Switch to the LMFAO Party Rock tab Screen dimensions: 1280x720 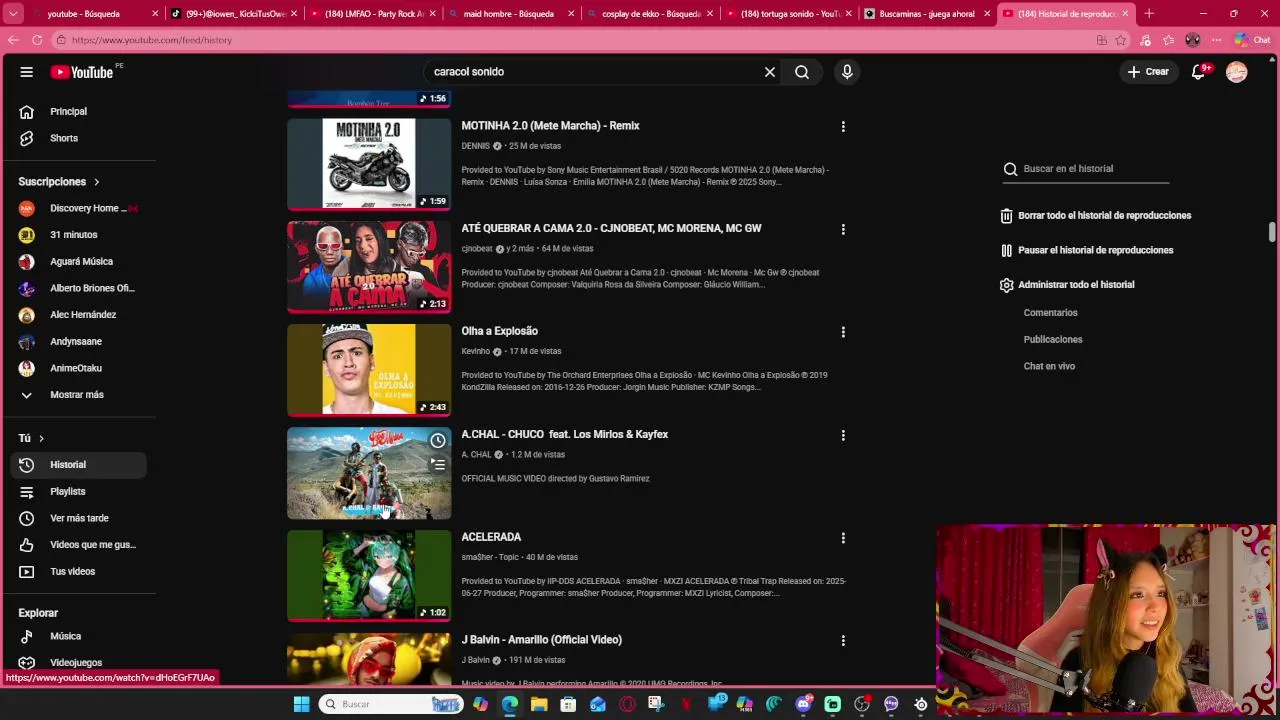[371, 14]
